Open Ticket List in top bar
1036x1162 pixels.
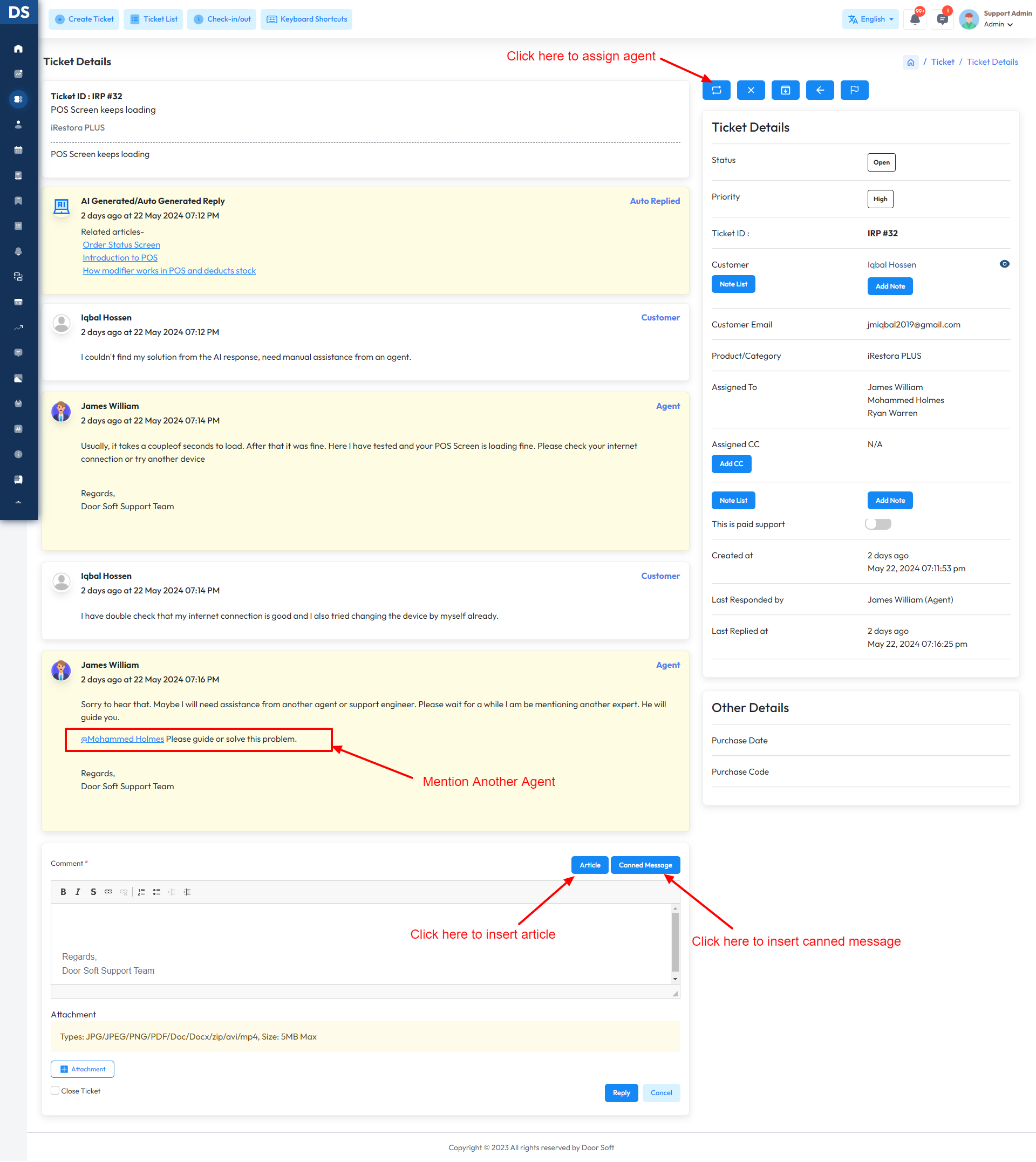tap(154, 19)
